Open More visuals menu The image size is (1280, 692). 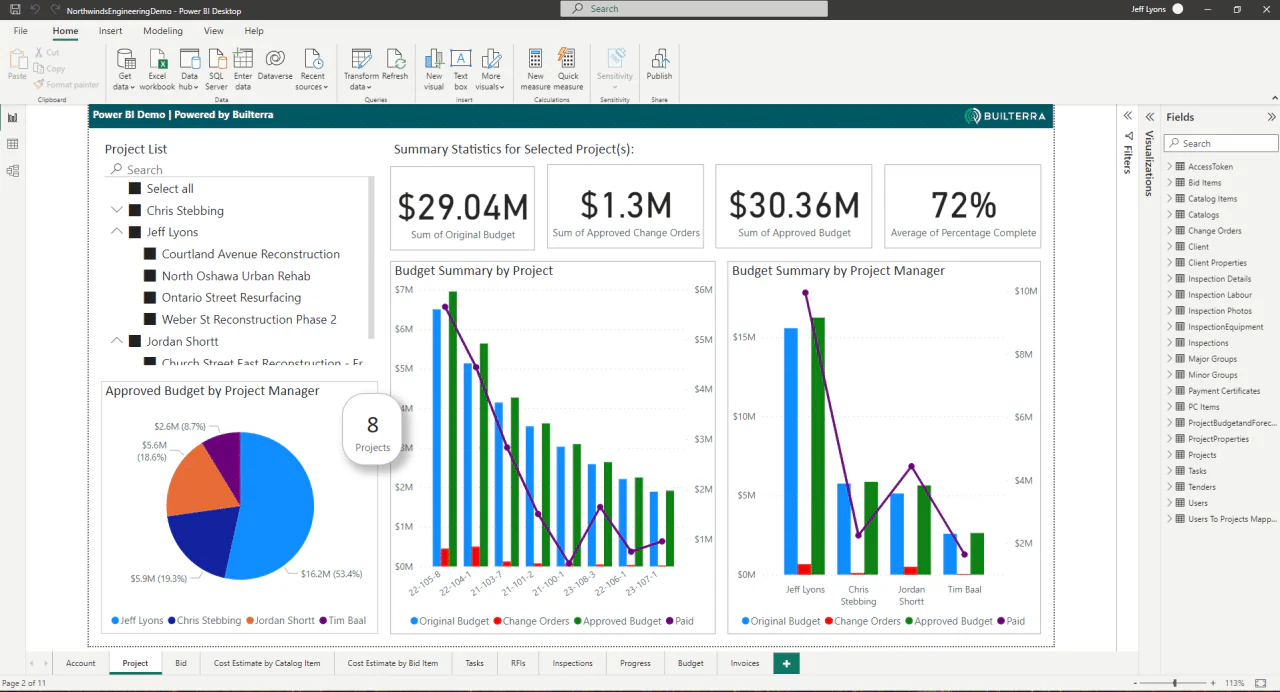[490, 70]
